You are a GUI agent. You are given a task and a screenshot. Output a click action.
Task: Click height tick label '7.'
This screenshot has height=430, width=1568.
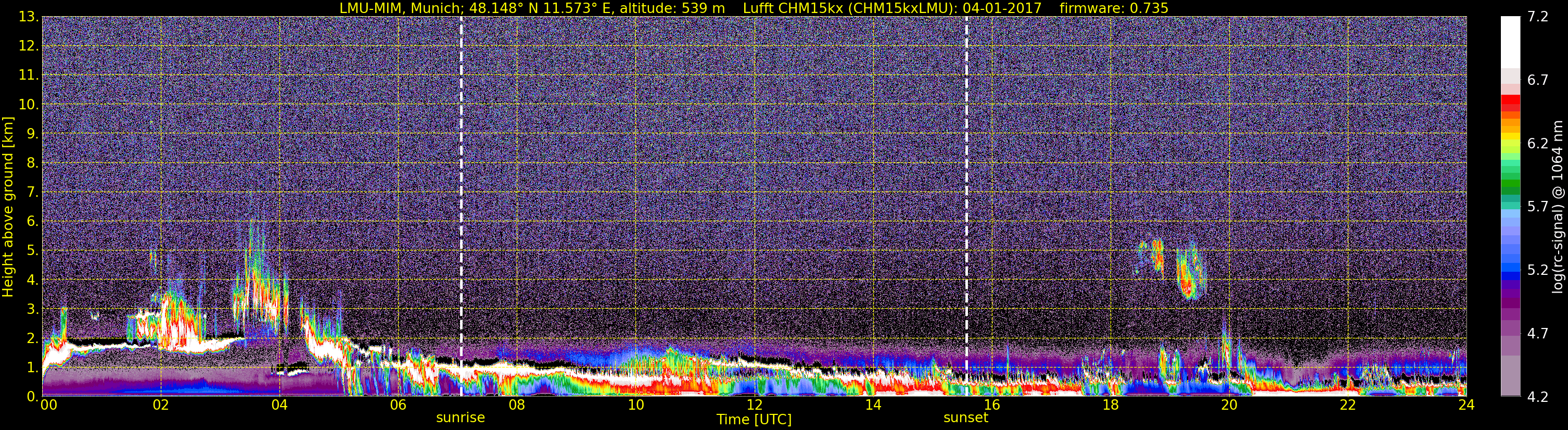coord(32,192)
